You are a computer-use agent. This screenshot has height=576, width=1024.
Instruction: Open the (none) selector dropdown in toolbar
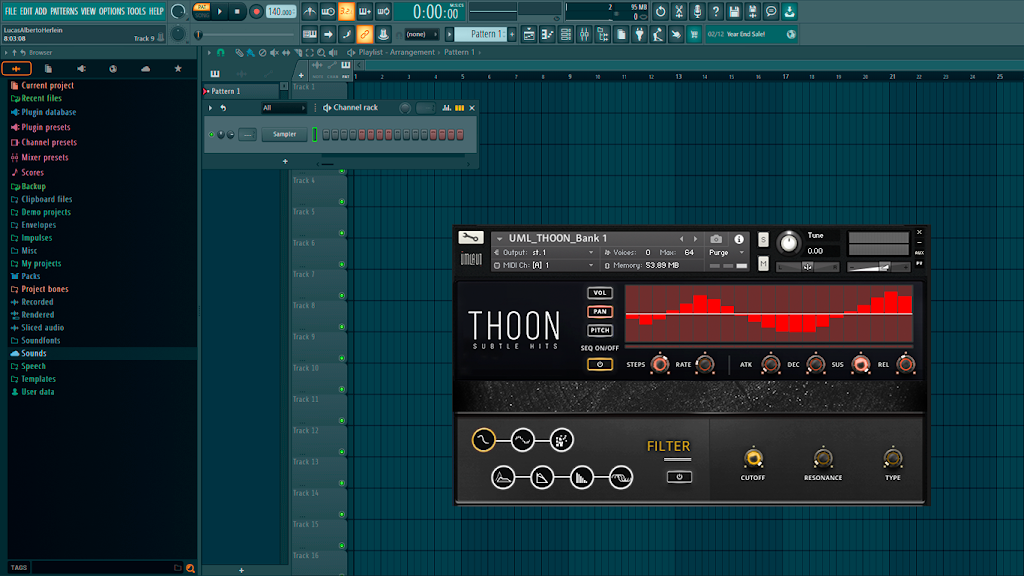click(x=421, y=35)
